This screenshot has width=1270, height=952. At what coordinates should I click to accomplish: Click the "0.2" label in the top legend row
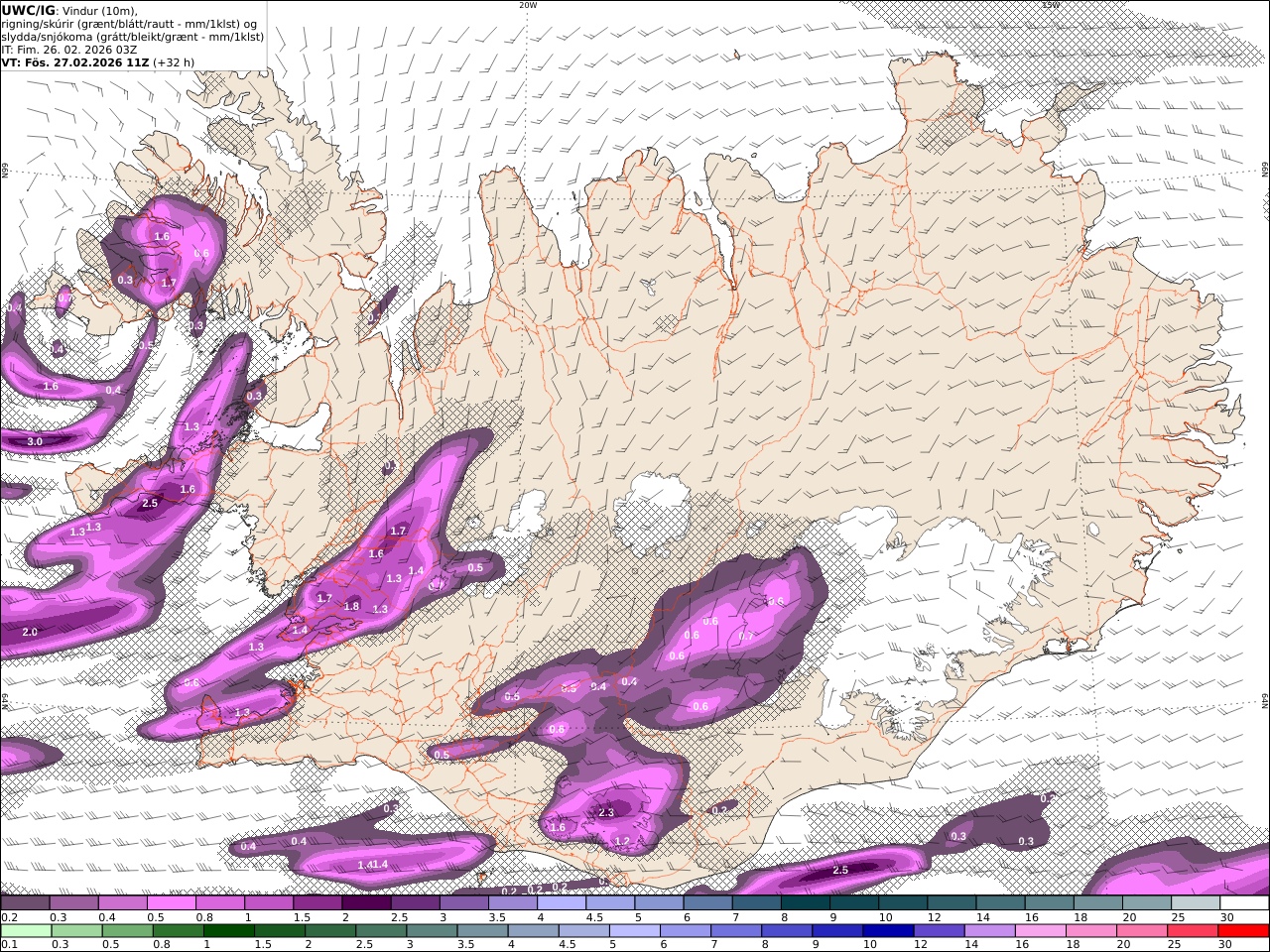(x=9, y=917)
